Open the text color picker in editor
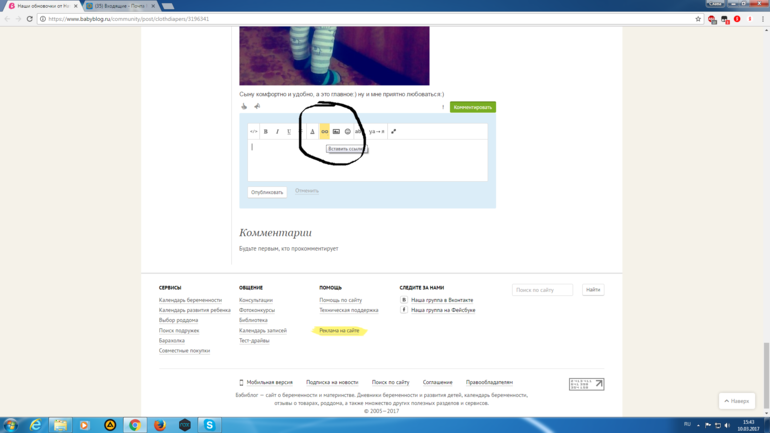The width and height of the screenshot is (770, 433). click(x=312, y=131)
